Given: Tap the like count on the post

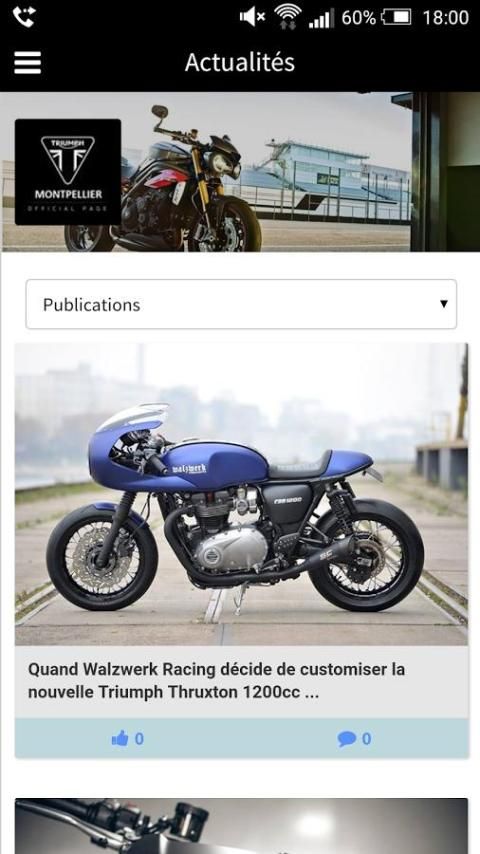Looking at the screenshot, I should (x=139, y=739).
